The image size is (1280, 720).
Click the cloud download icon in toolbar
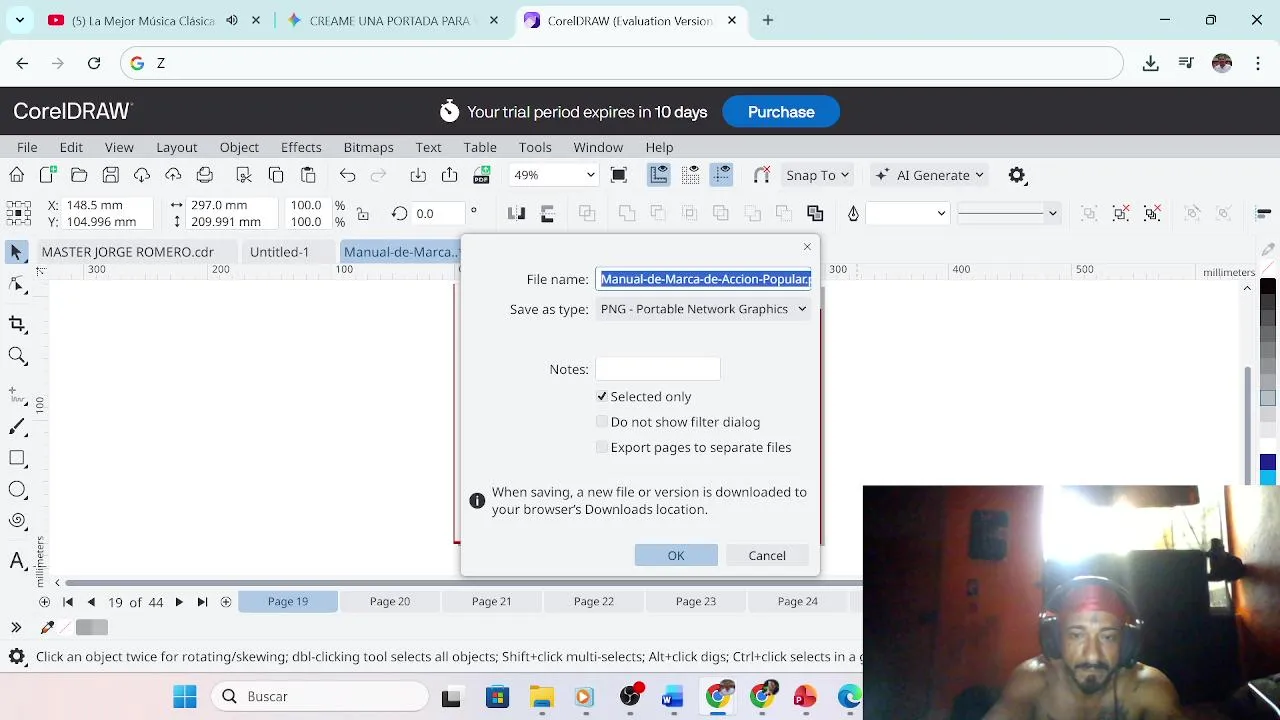coord(142,175)
